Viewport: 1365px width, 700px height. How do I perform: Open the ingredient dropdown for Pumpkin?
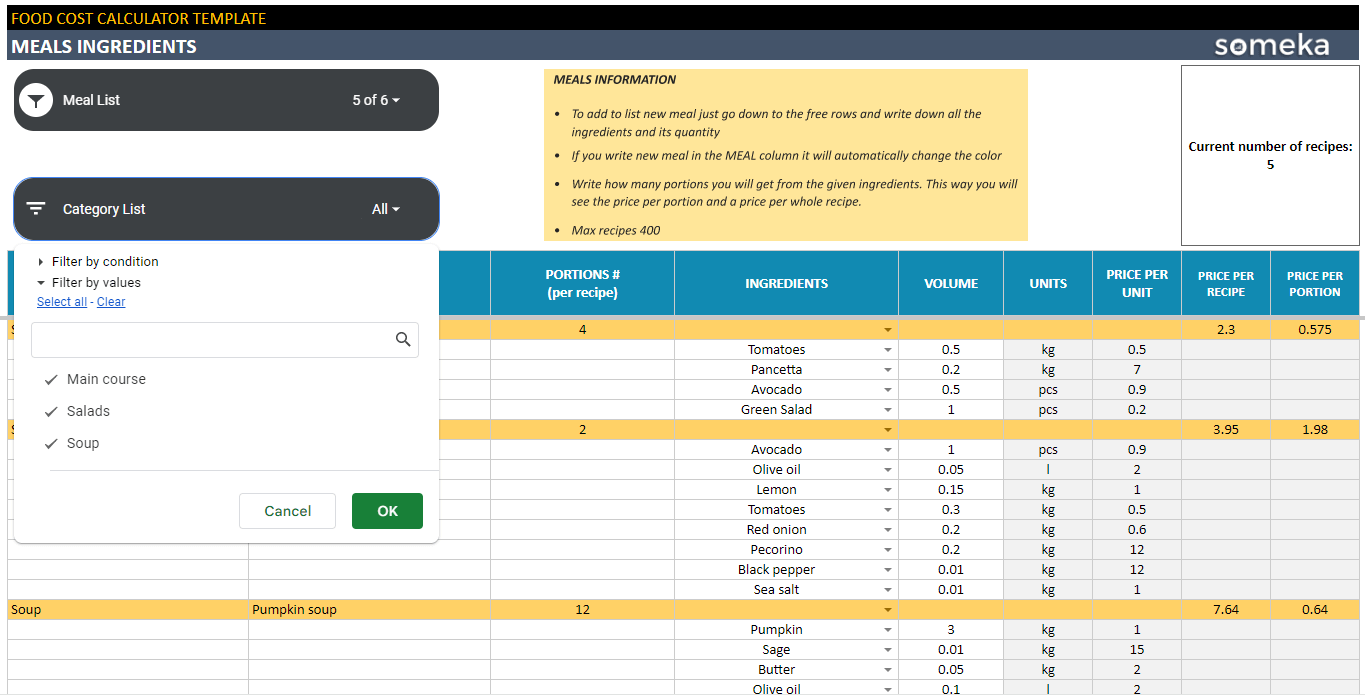click(887, 629)
